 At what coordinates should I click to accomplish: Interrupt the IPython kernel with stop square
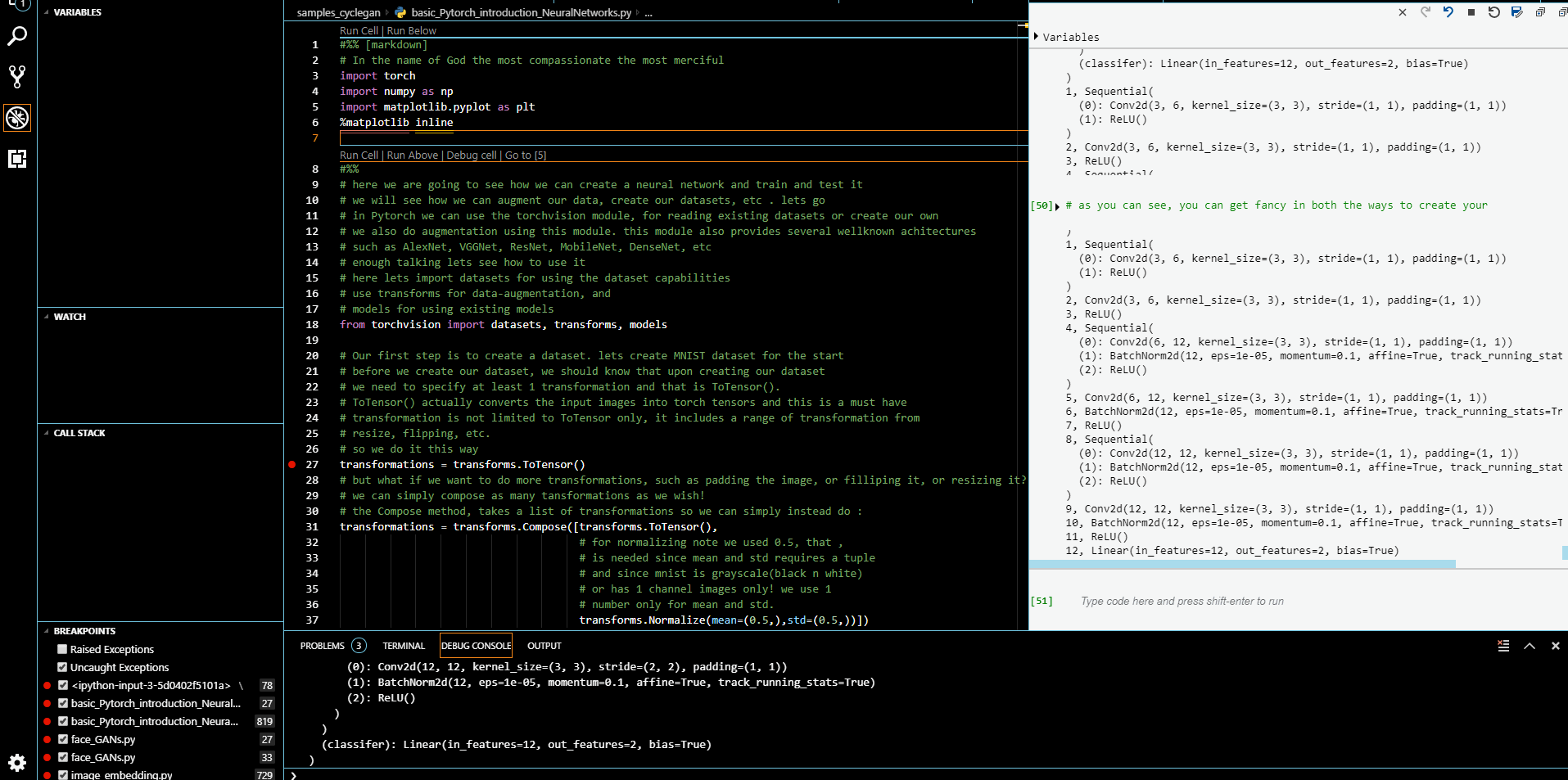pos(1471,12)
